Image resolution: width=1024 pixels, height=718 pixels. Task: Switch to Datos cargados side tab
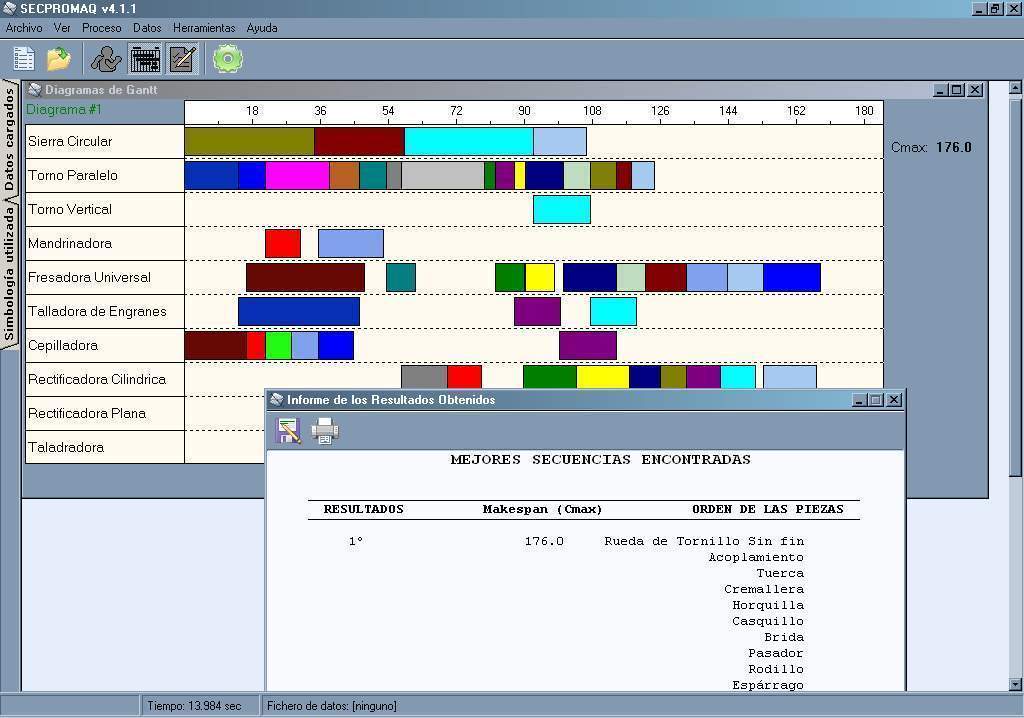coord(10,138)
